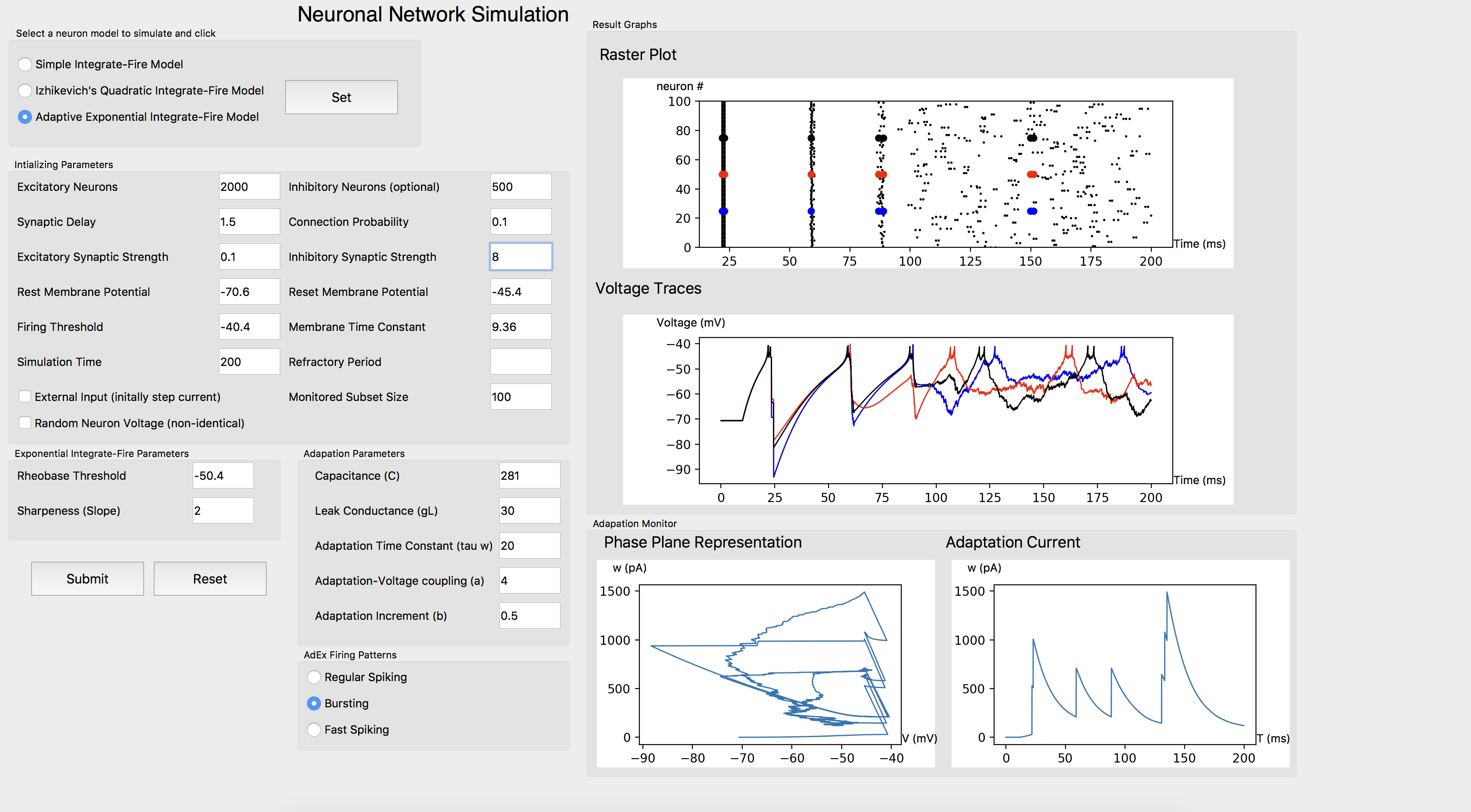Click the Excitatory Synaptic Strength field
This screenshot has width=1471, height=812.
pos(249,257)
